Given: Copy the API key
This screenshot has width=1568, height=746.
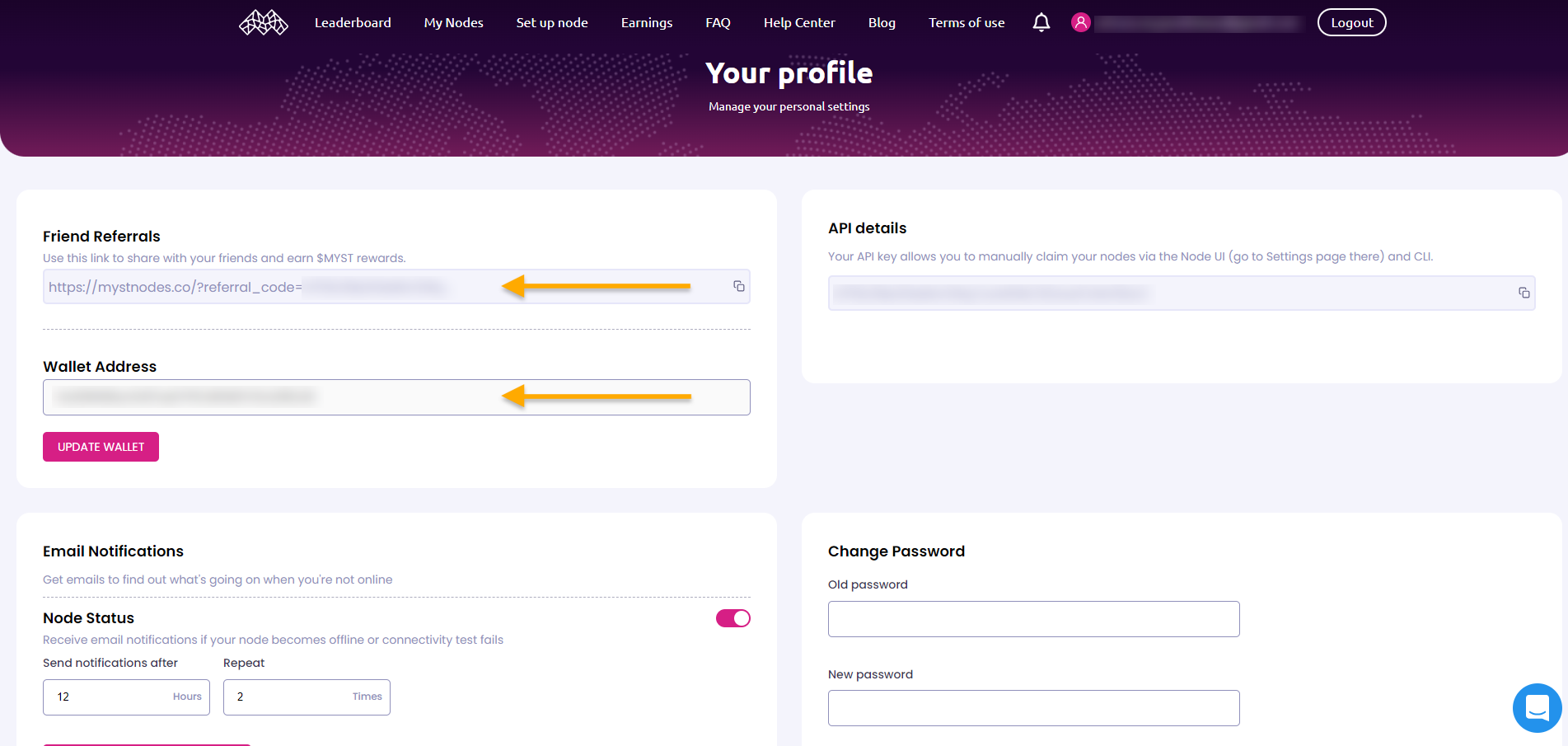Looking at the screenshot, I should pos(1524,293).
